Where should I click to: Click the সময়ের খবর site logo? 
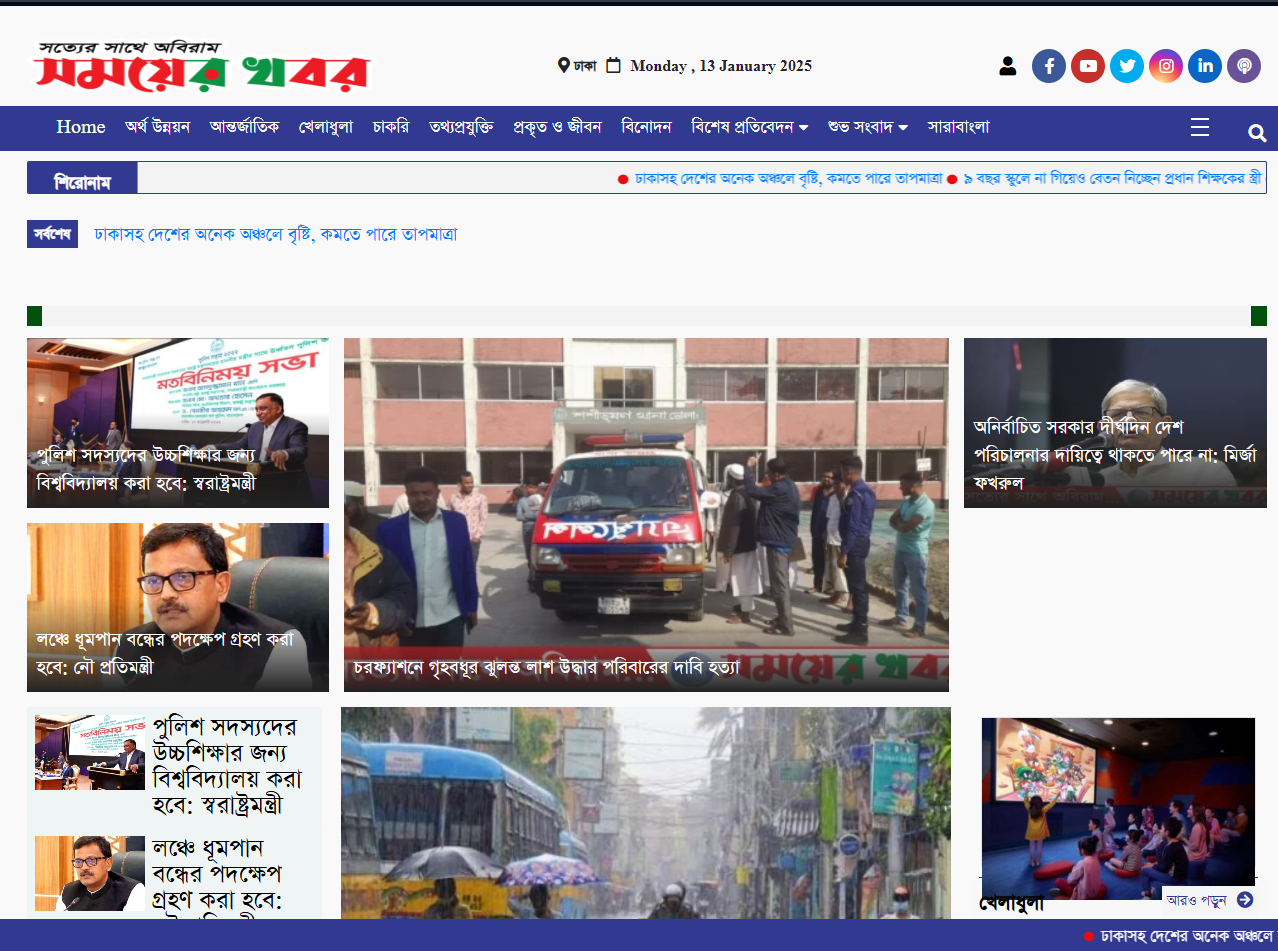(202, 67)
